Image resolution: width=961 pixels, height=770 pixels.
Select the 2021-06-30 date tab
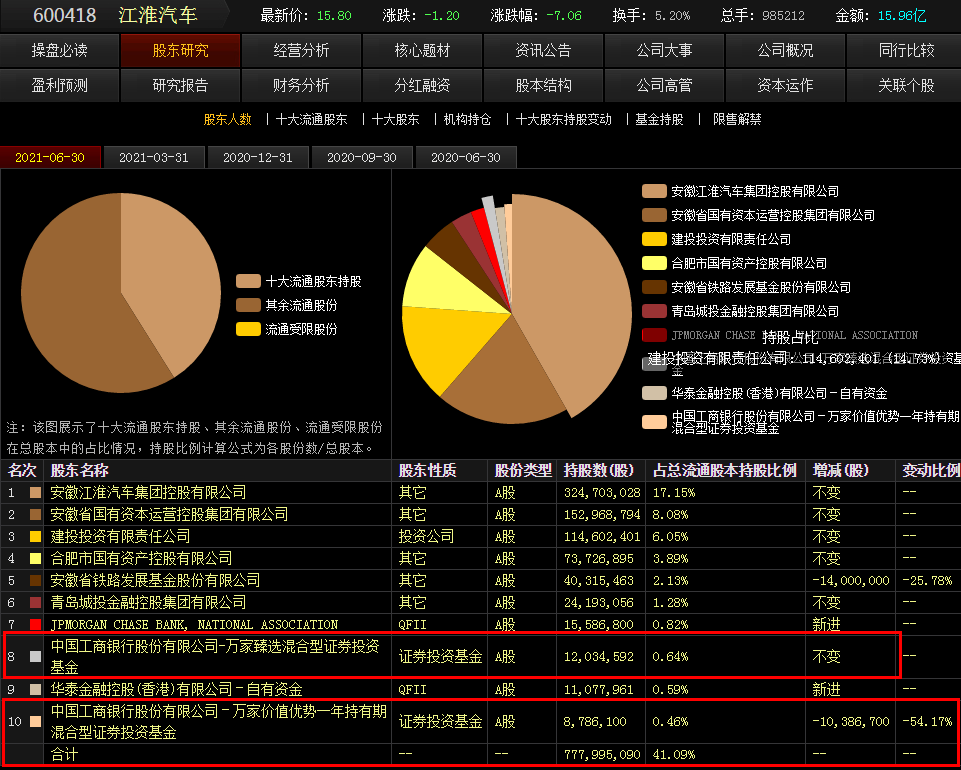(50, 158)
